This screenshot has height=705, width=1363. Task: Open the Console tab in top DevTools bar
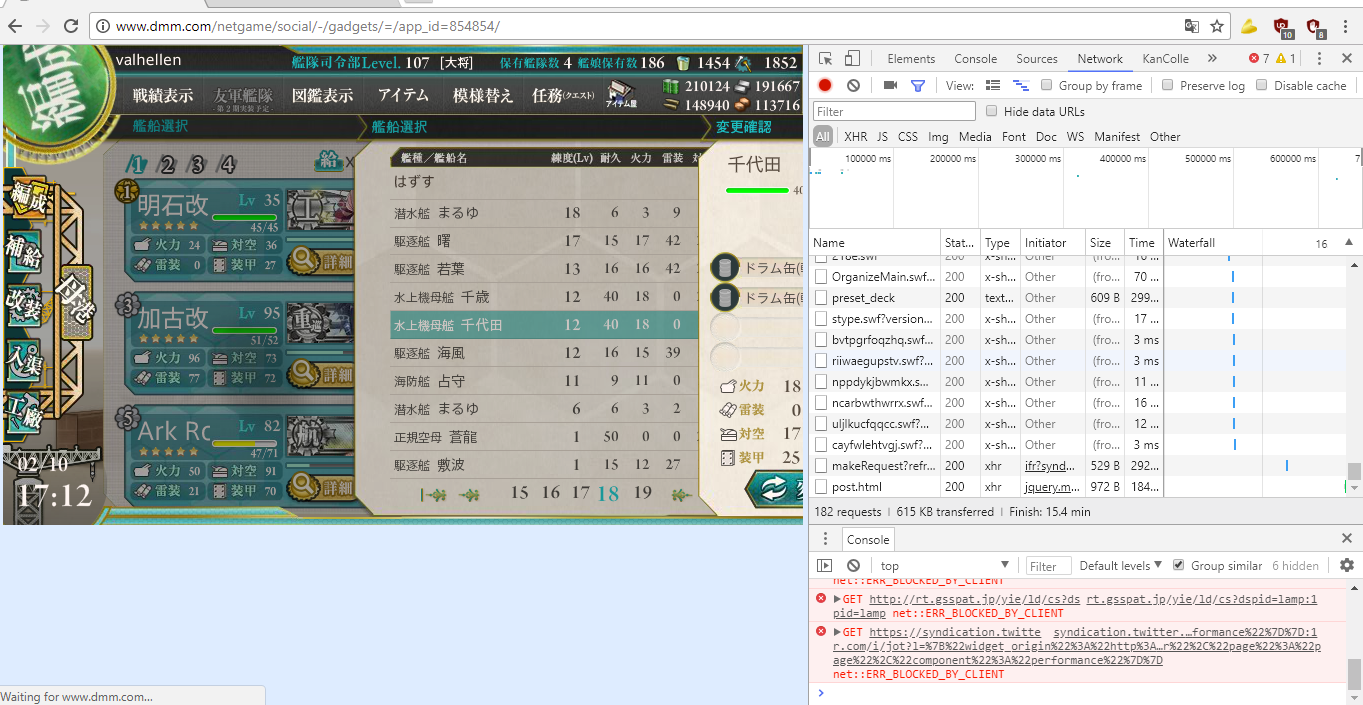point(975,59)
